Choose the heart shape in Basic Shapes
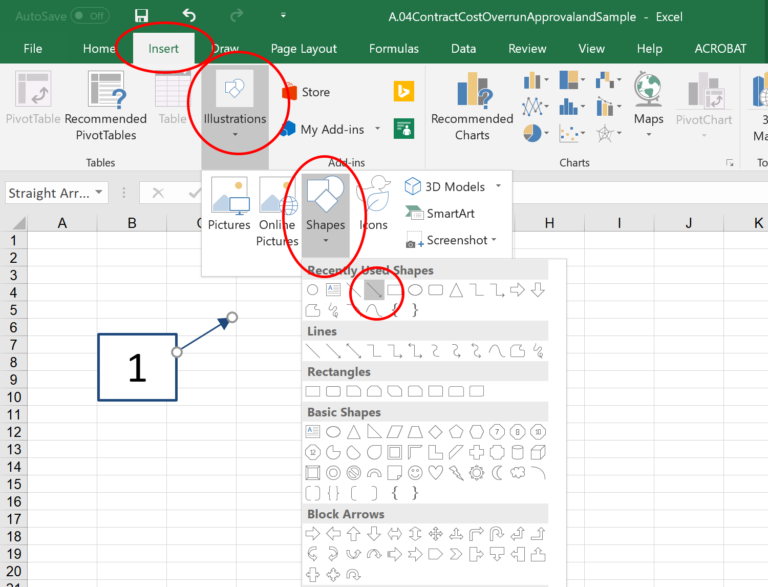The height and width of the screenshot is (587, 768). point(435,472)
